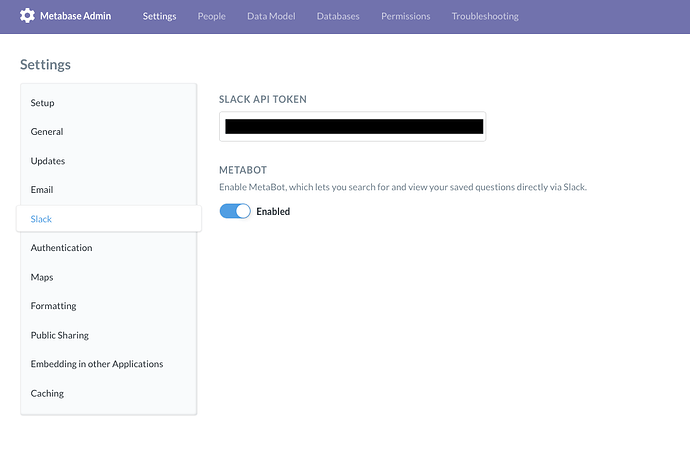This screenshot has width=690, height=460.
Task: Switch to the Databases section
Action: (338, 16)
